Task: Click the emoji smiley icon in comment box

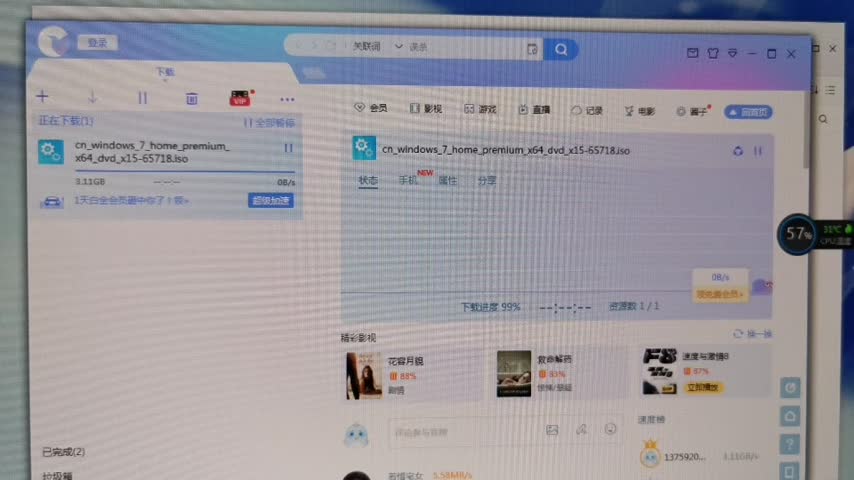Action: [x=611, y=429]
